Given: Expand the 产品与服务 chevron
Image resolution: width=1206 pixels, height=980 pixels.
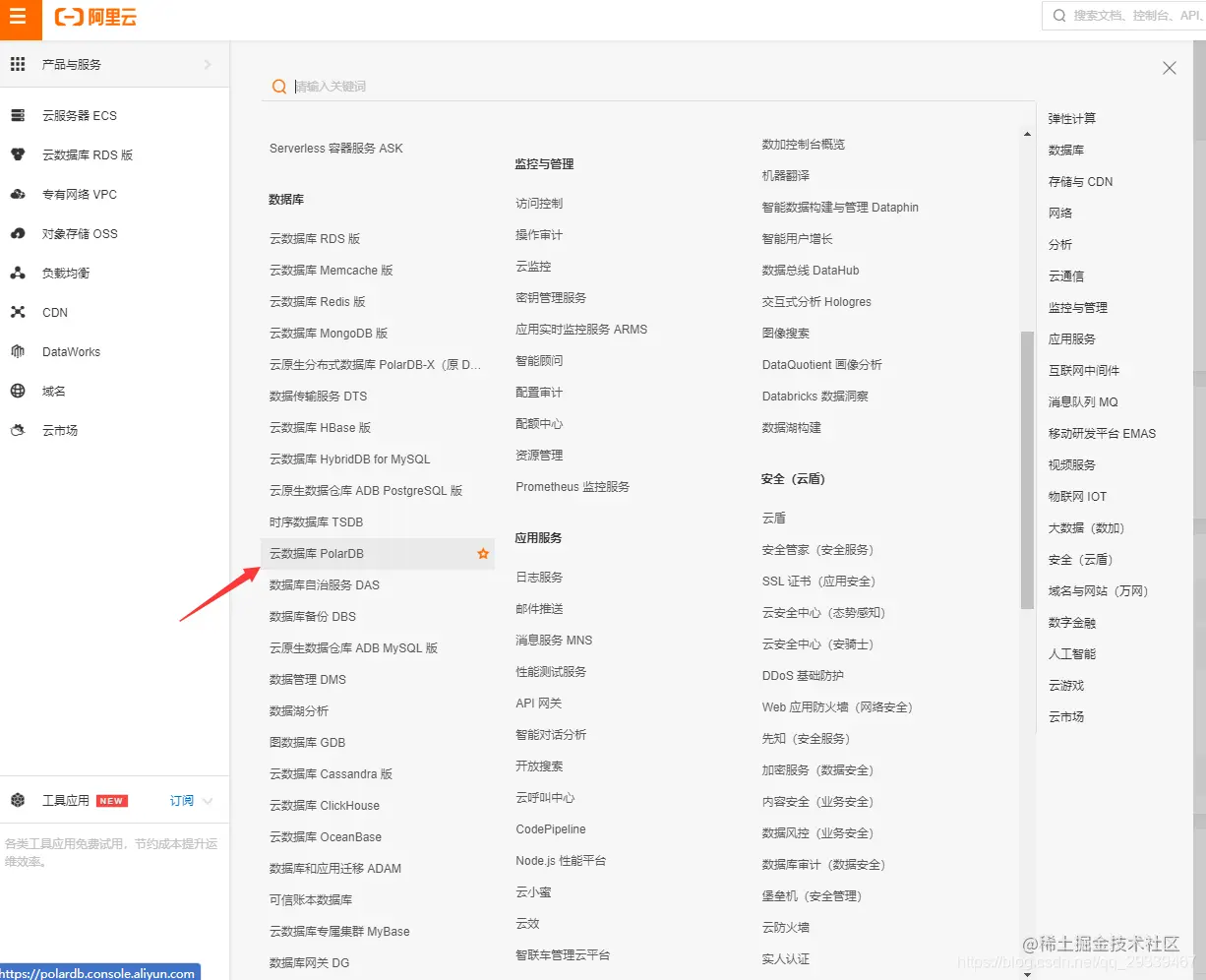Looking at the screenshot, I should pyautogui.click(x=208, y=64).
